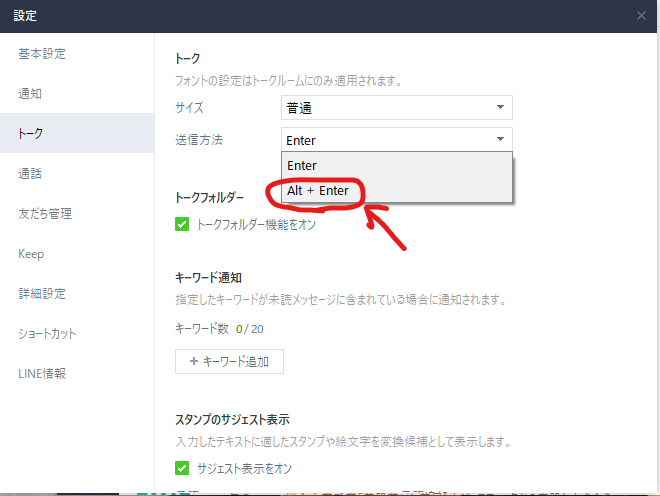The height and width of the screenshot is (496, 660).
Task: Switch to the Keep settings section
Action: pos(31,254)
